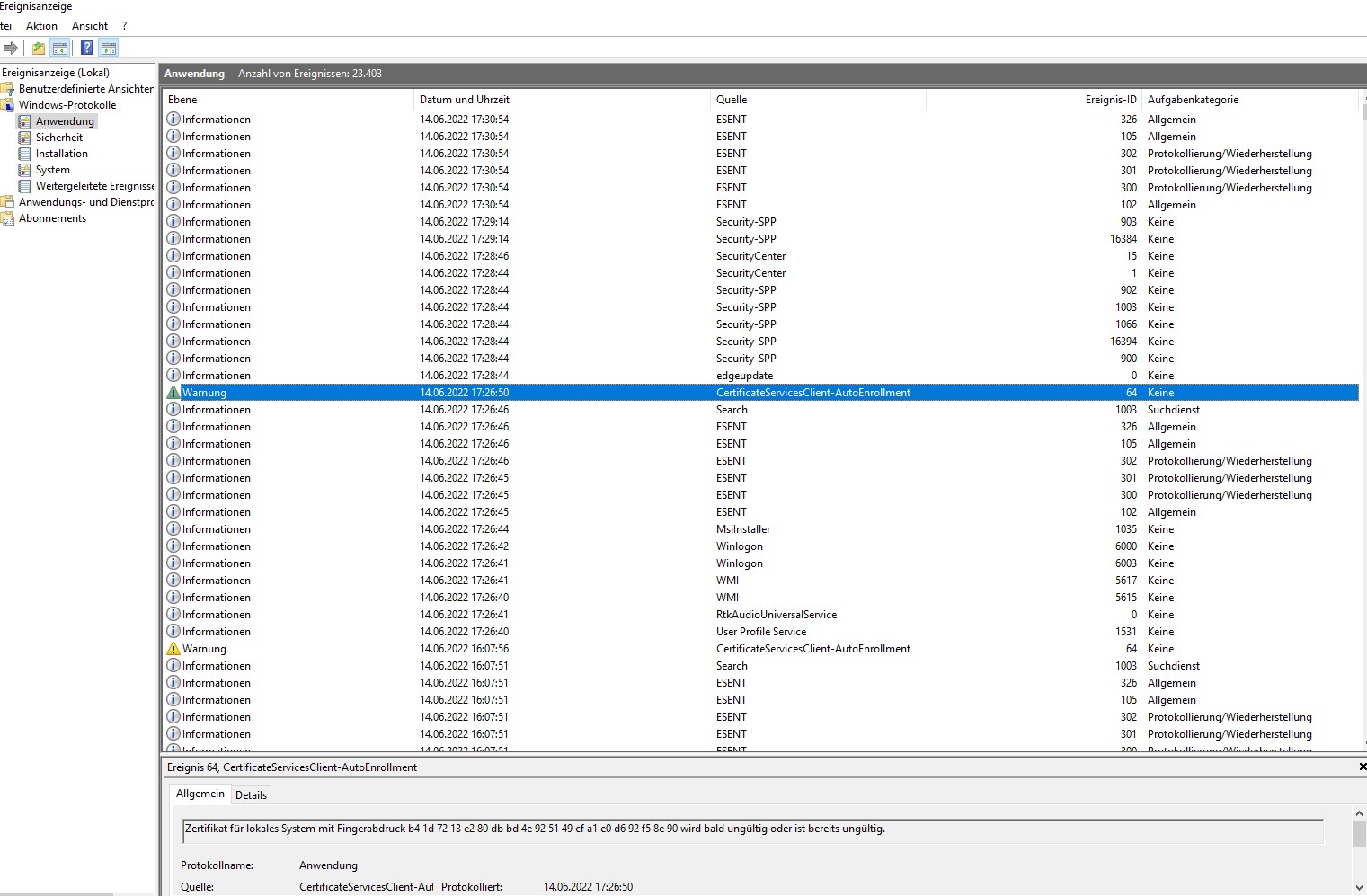This screenshot has height=896, width=1367.
Task: Select the Winlogon row with ID 6000
Action: click(x=762, y=546)
